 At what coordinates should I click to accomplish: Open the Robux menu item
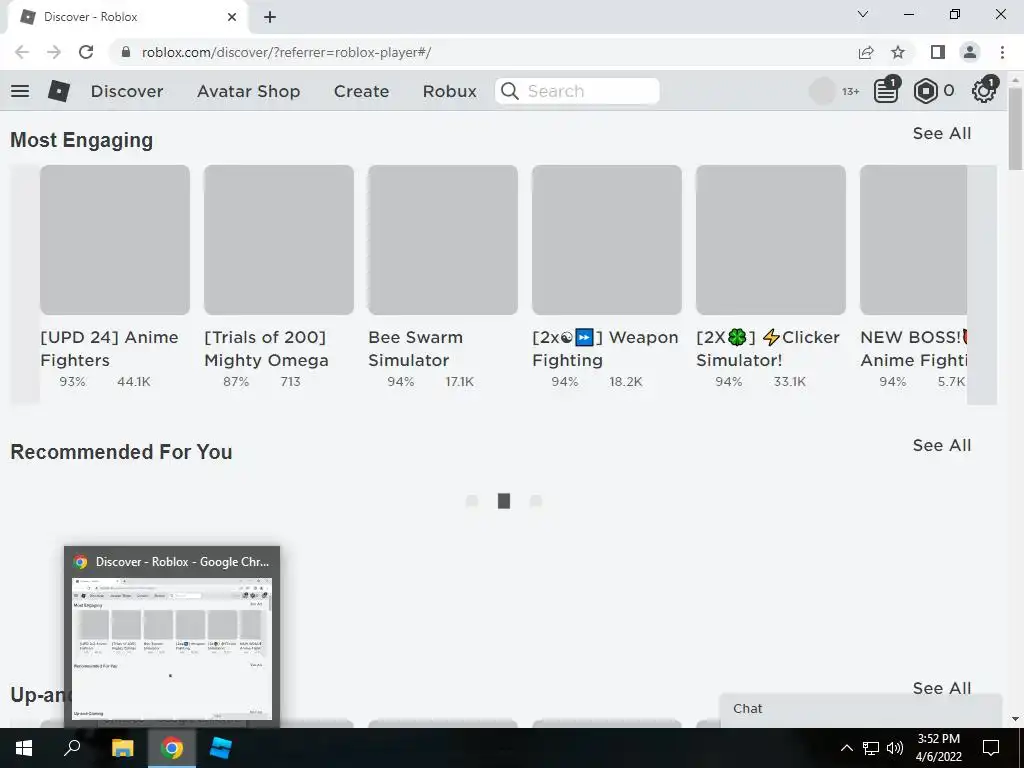point(449,91)
